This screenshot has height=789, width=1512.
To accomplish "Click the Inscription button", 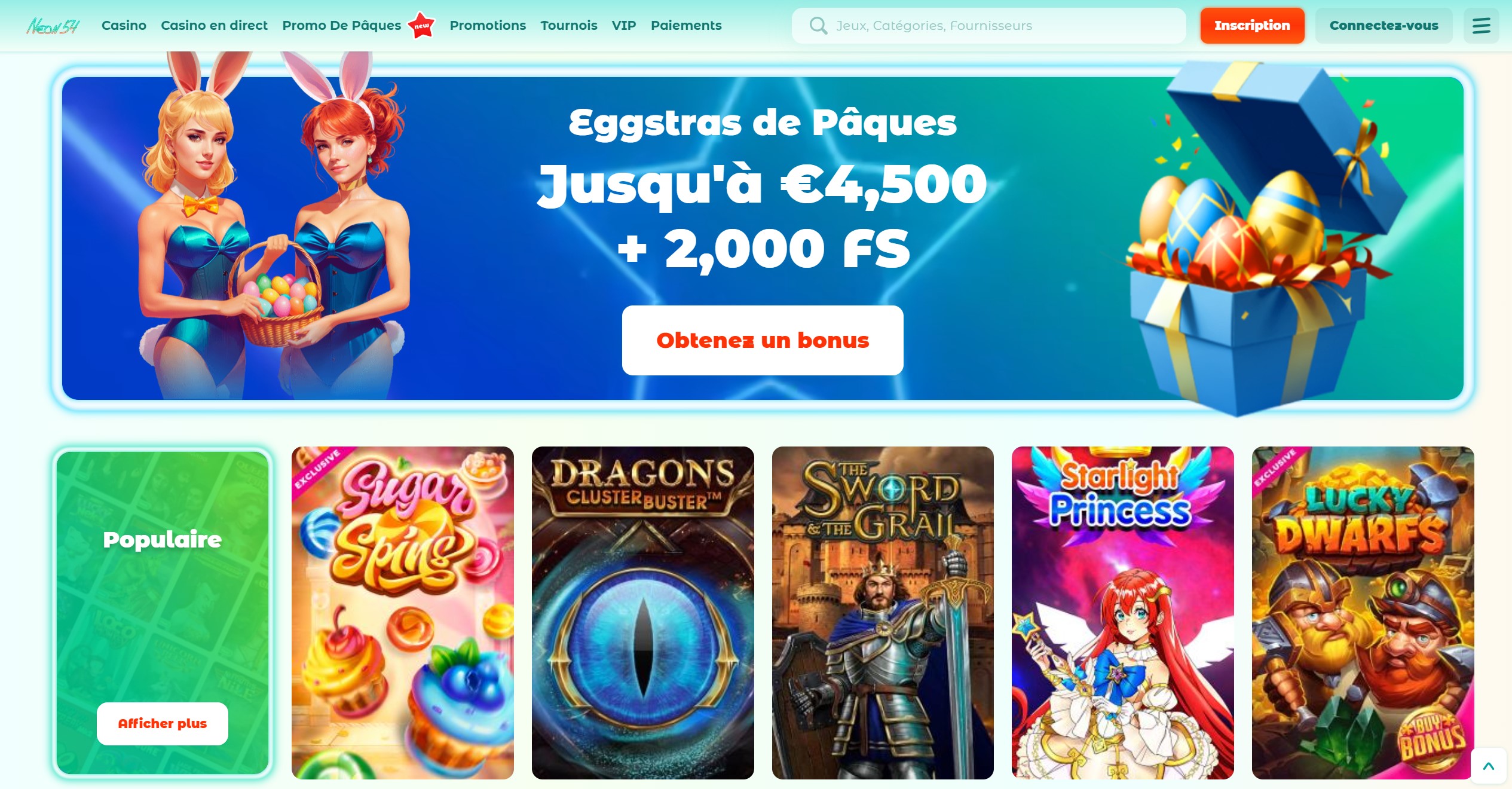I will 1252,26.
